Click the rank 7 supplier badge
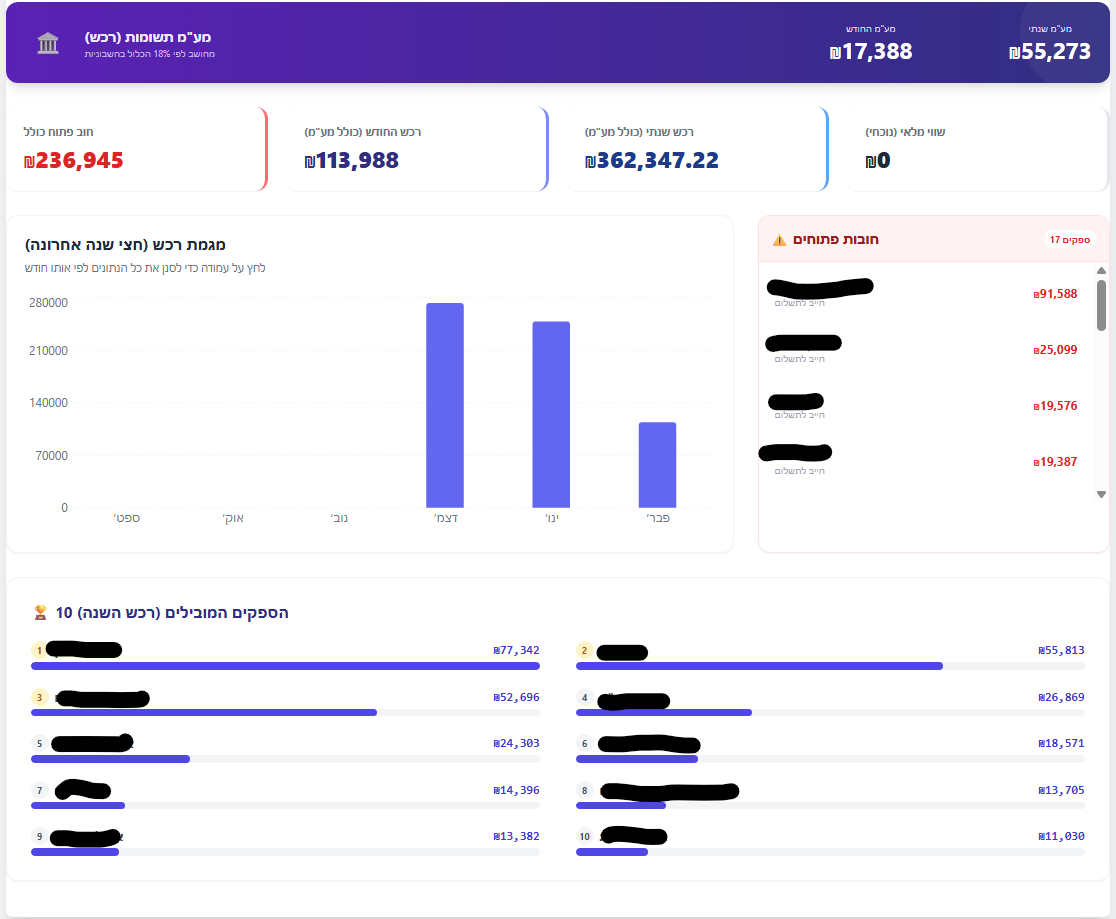This screenshot has width=1116, height=919. (39, 790)
